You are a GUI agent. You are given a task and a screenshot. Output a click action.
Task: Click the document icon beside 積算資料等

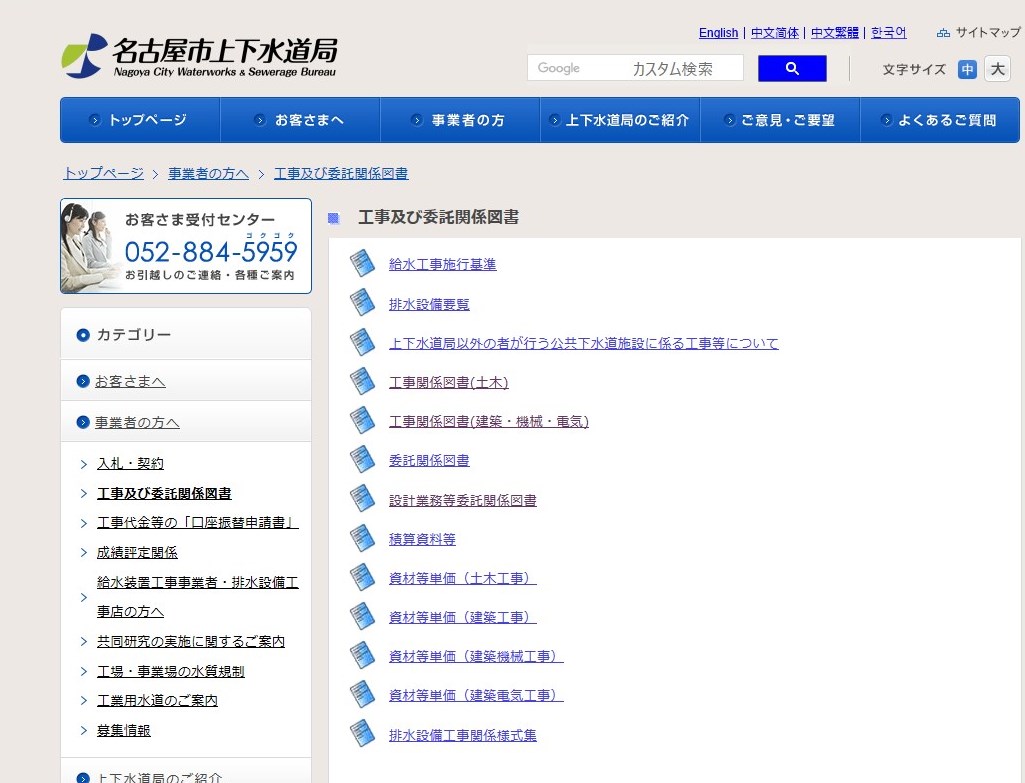362,538
